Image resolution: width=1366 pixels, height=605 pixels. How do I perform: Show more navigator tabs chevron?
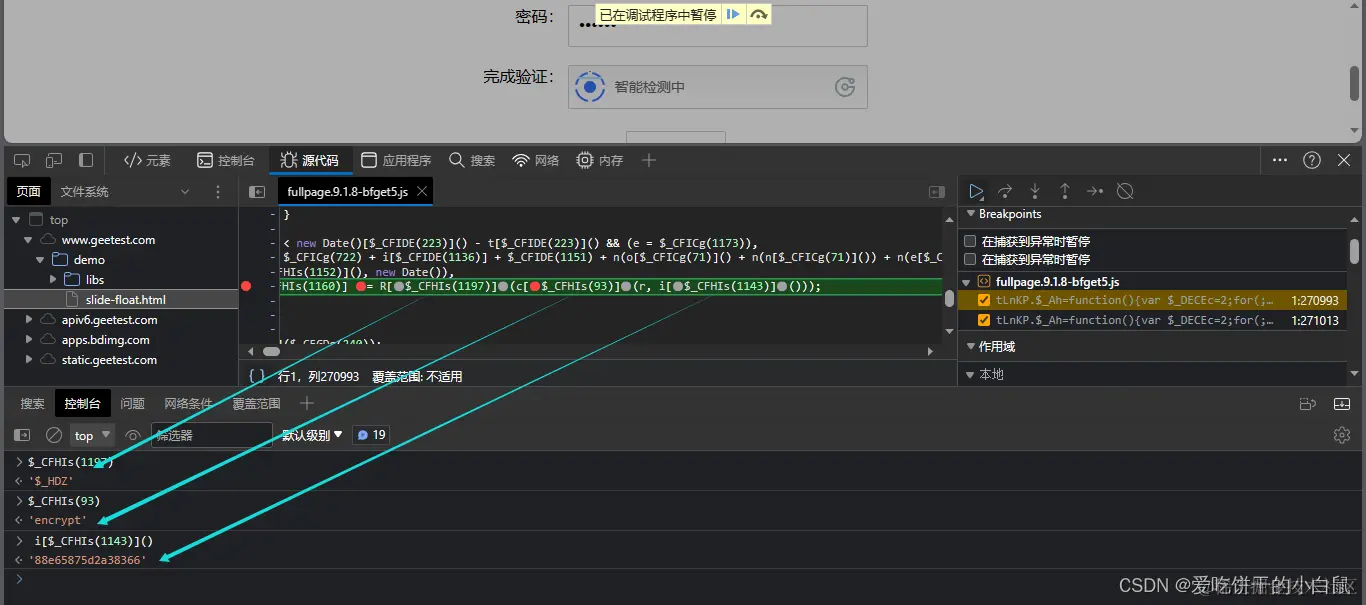[185, 192]
